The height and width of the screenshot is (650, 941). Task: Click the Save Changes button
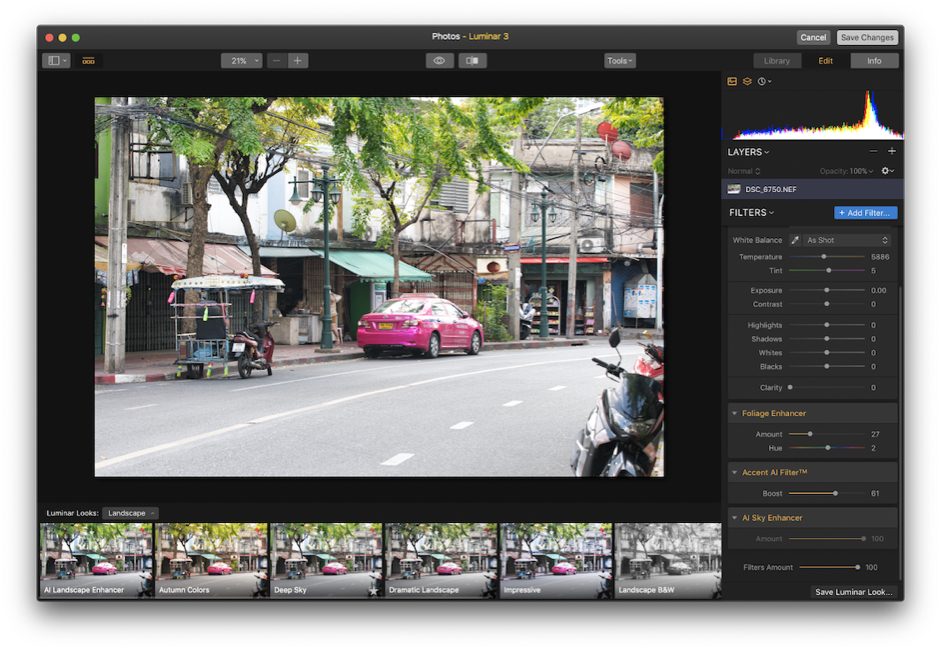(867, 37)
